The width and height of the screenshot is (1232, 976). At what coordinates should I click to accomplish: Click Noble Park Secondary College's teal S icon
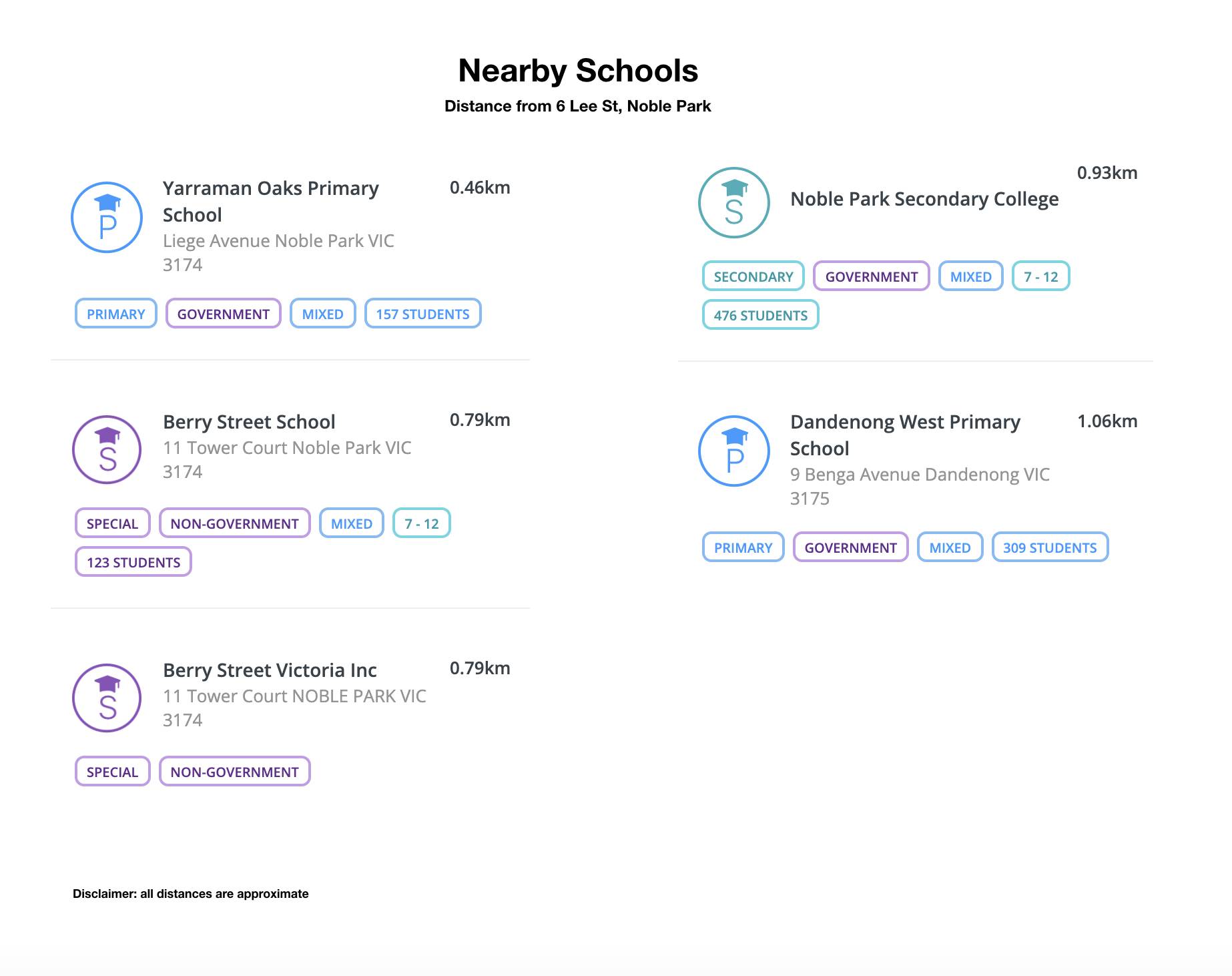click(x=734, y=203)
